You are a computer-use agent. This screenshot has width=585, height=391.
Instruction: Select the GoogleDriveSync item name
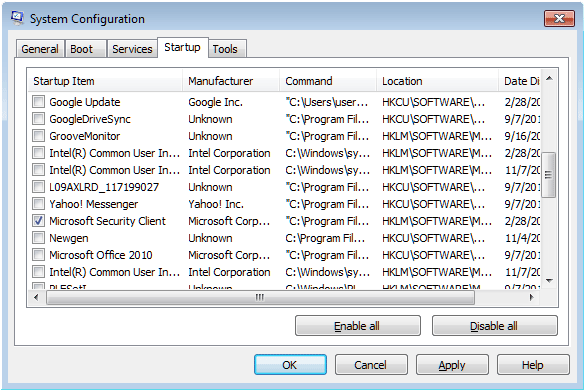(x=90, y=119)
